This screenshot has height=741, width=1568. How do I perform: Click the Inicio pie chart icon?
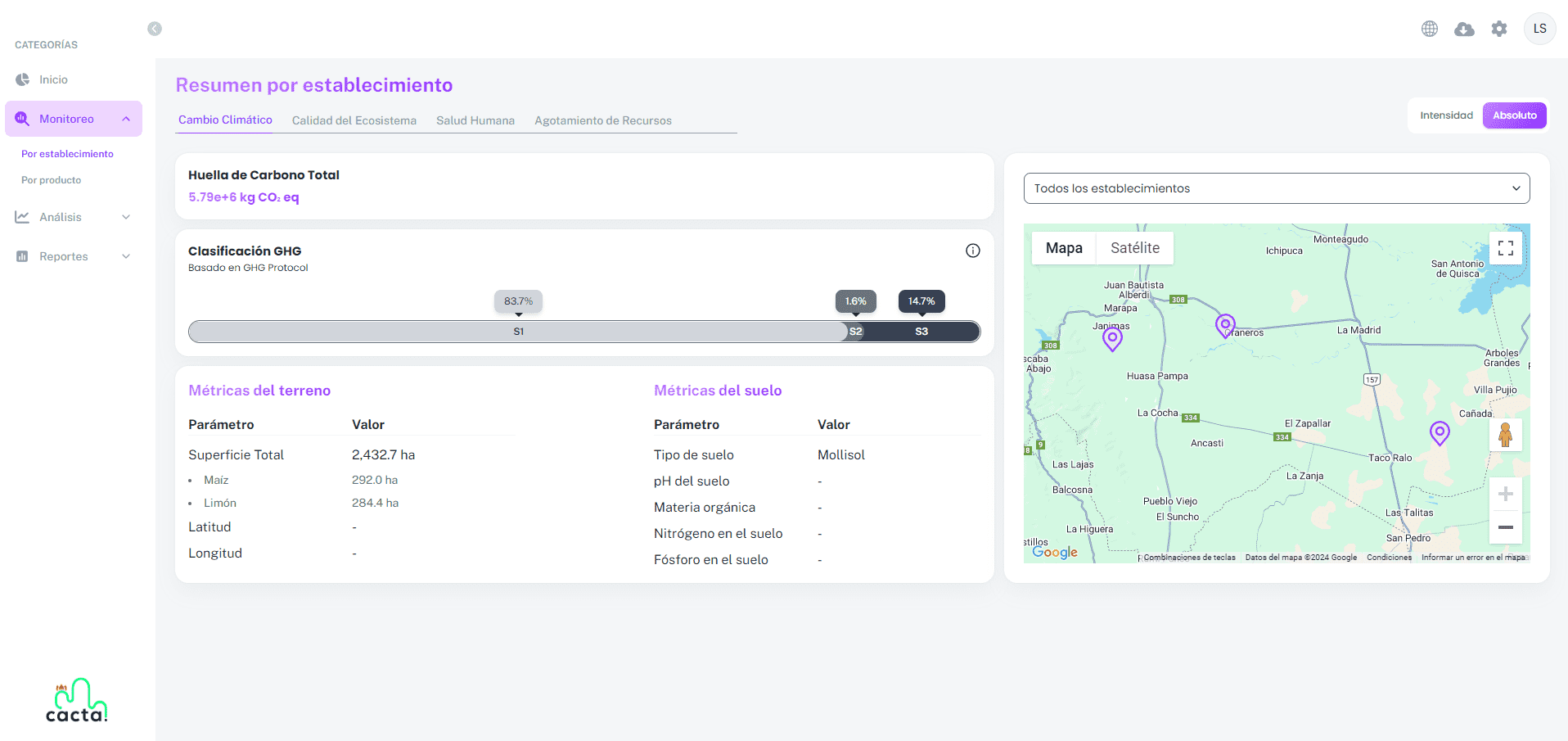22,79
